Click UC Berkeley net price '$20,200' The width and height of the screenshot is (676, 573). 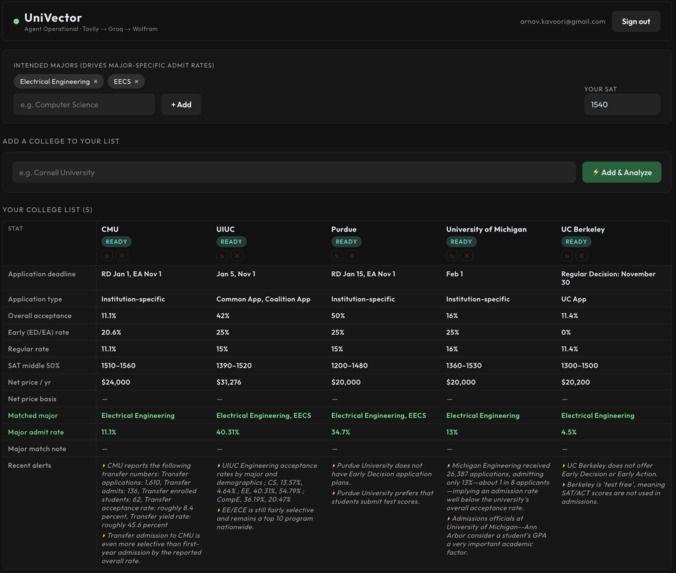(x=576, y=382)
